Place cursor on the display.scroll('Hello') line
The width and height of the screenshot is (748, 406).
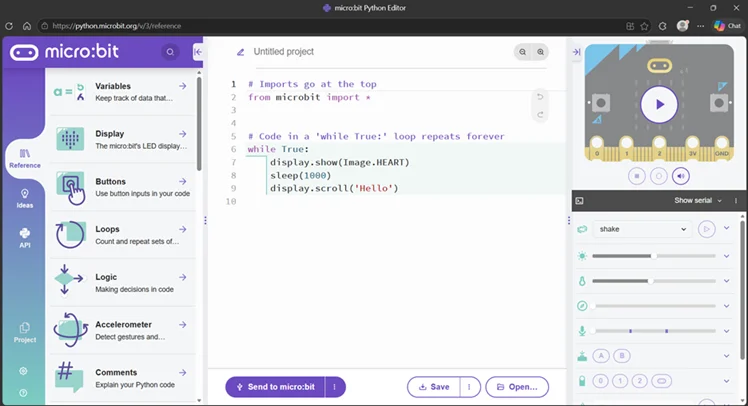tap(334, 188)
